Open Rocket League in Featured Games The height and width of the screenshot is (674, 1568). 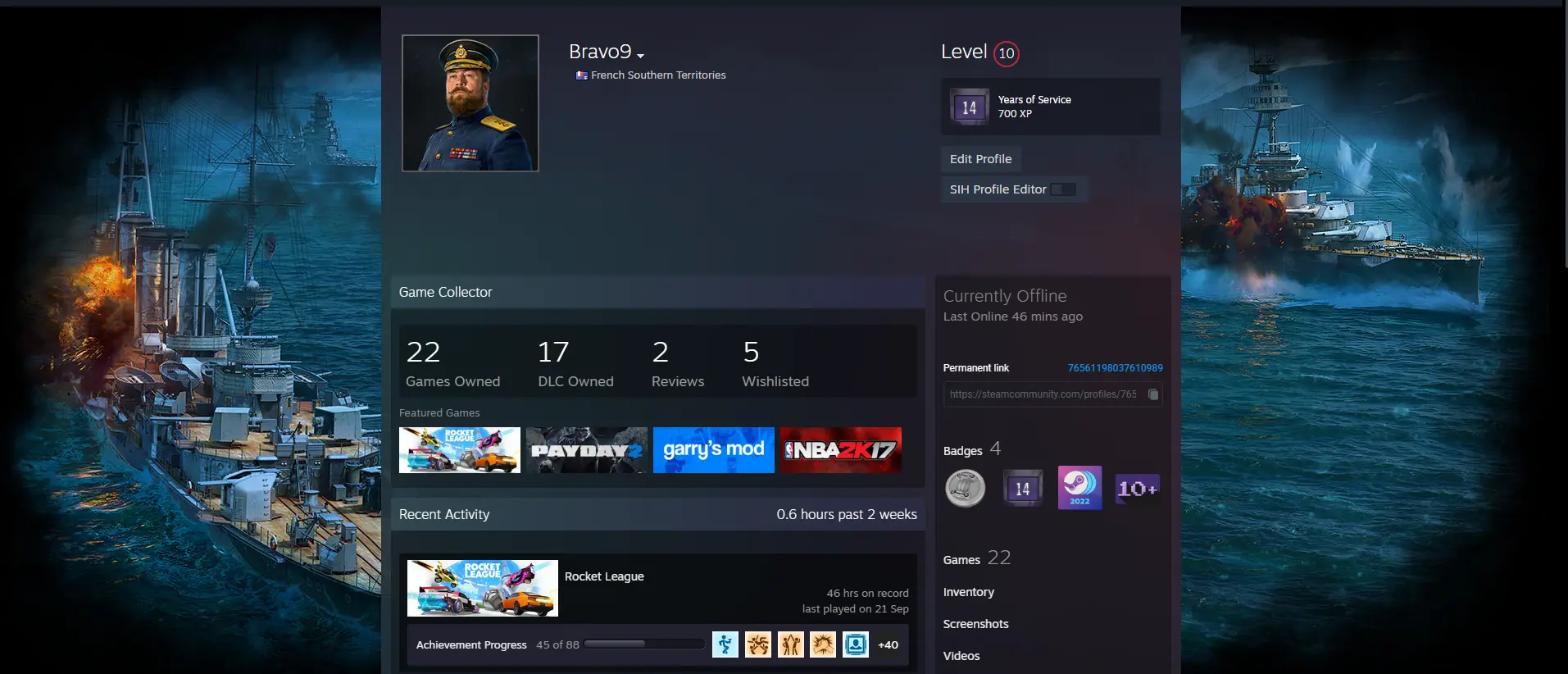[460, 450]
